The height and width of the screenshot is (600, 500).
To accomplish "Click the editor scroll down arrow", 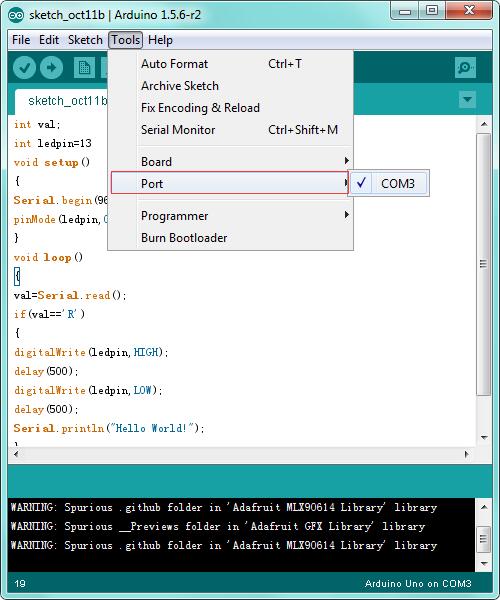I will (x=484, y=437).
